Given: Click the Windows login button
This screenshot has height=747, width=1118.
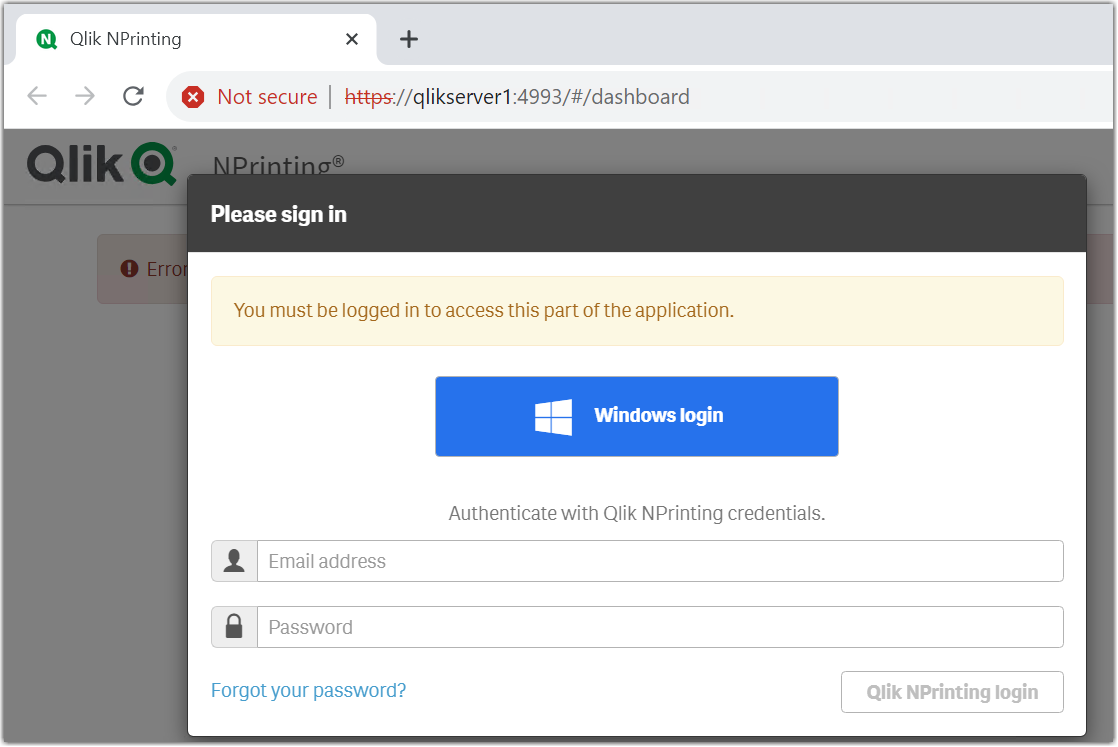Looking at the screenshot, I should tap(636, 416).
